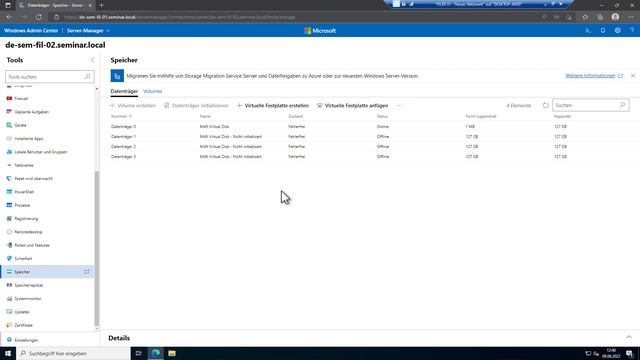Click the Tools suchen search field
Screen dimensions: 640x360
50,77
